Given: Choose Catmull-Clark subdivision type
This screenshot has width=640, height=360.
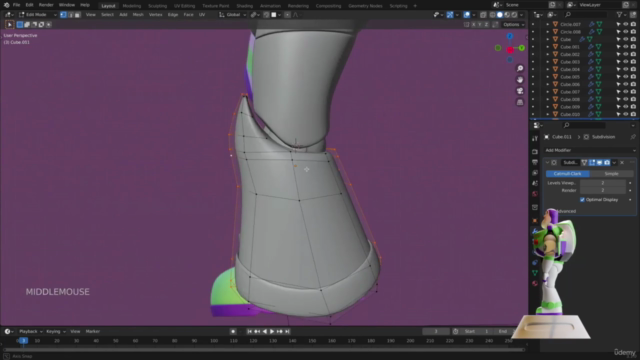Looking at the screenshot, I should tap(568, 173).
